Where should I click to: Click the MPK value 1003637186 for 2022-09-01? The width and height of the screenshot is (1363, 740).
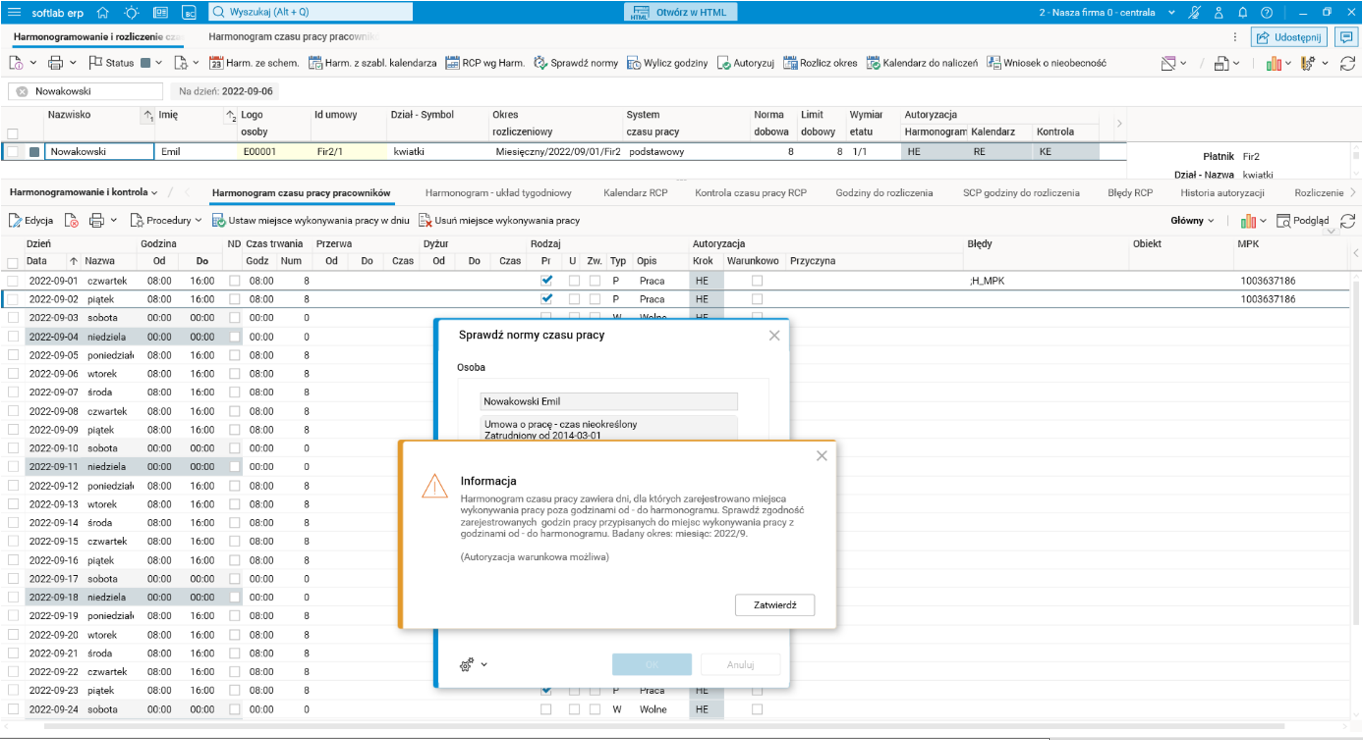1268,281
